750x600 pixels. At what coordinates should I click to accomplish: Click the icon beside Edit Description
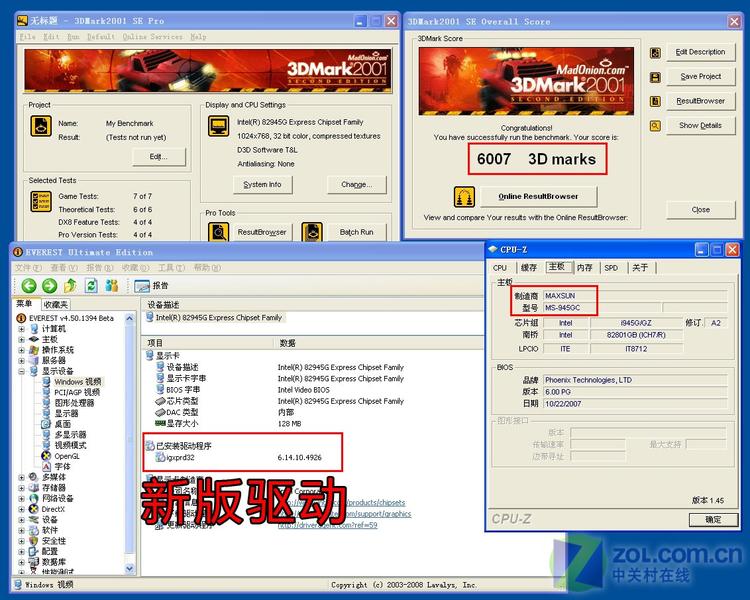click(x=655, y=52)
